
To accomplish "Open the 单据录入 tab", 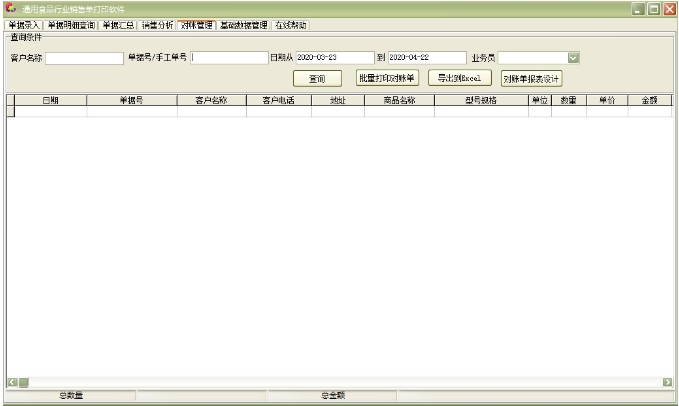I will (24, 25).
